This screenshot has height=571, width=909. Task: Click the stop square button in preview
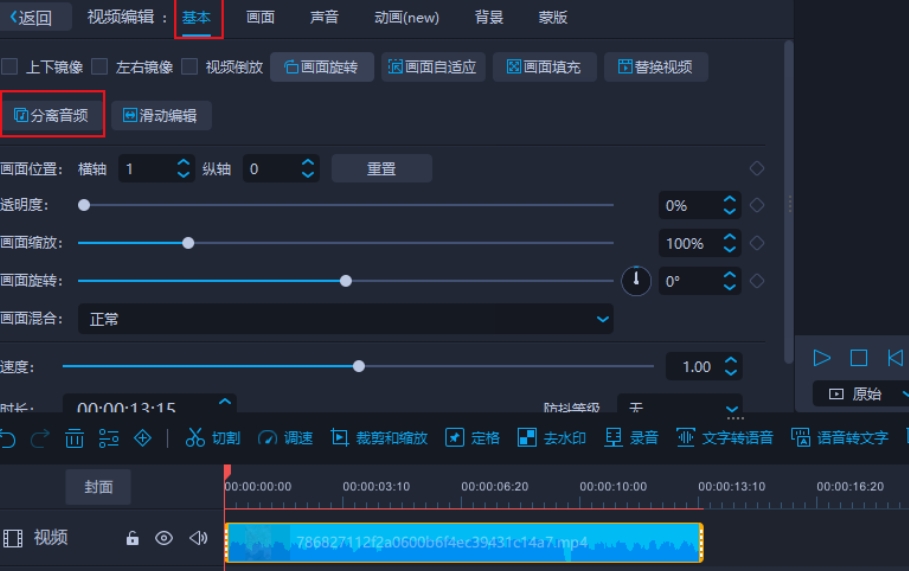[859, 358]
